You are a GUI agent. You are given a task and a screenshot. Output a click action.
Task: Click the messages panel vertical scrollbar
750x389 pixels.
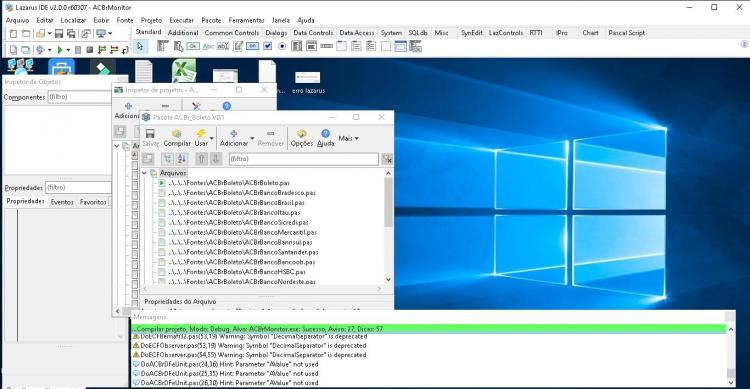(x=730, y=356)
